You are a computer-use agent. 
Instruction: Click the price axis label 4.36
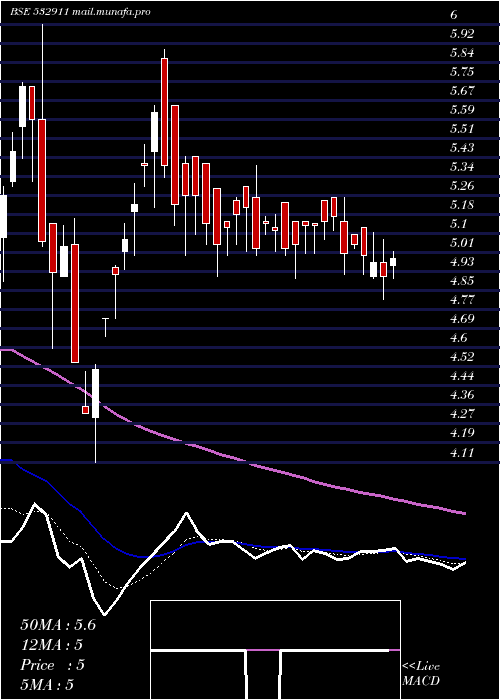pyautogui.click(x=462, y=395)
